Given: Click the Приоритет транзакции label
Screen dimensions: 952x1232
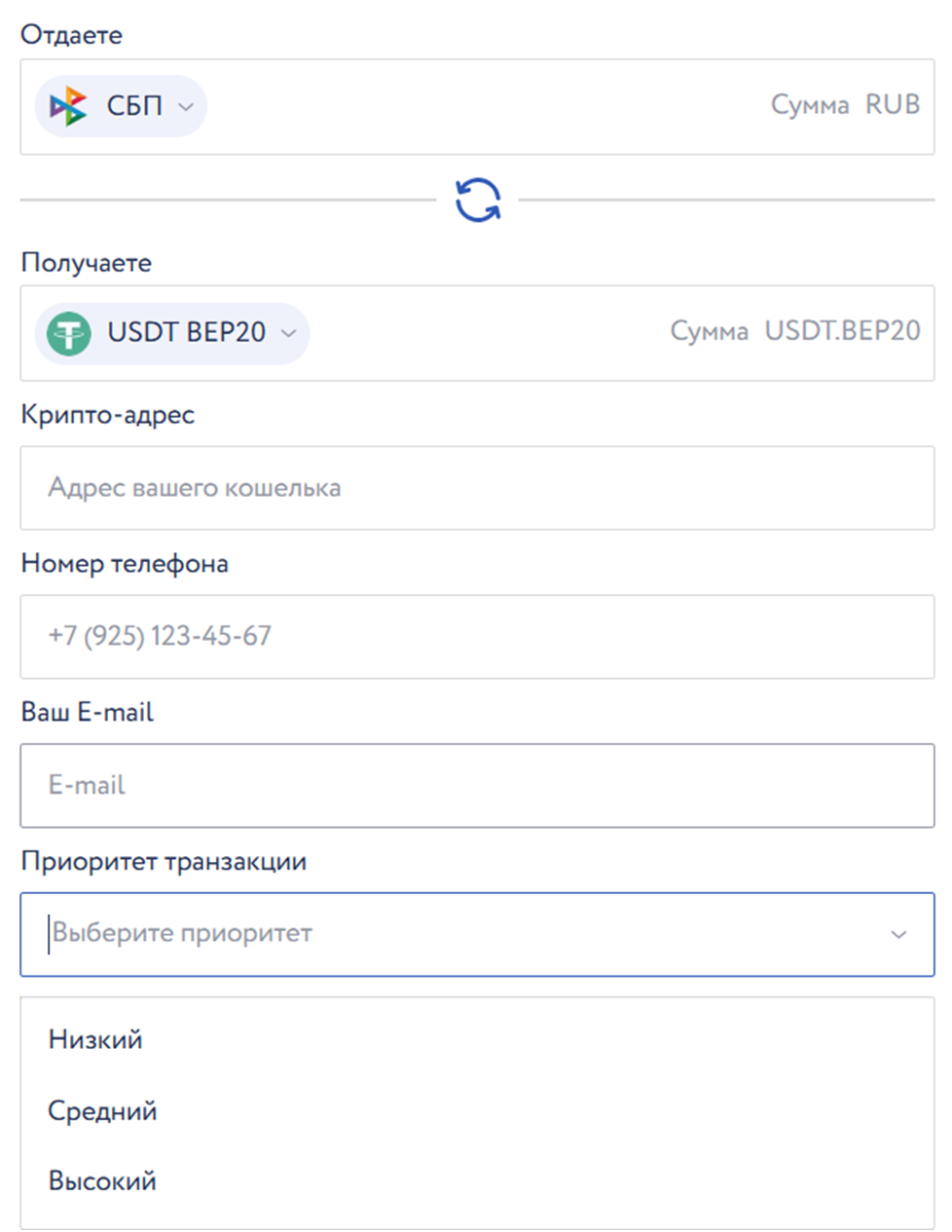Looking at the screenshot, I should (x=164, y=861).
